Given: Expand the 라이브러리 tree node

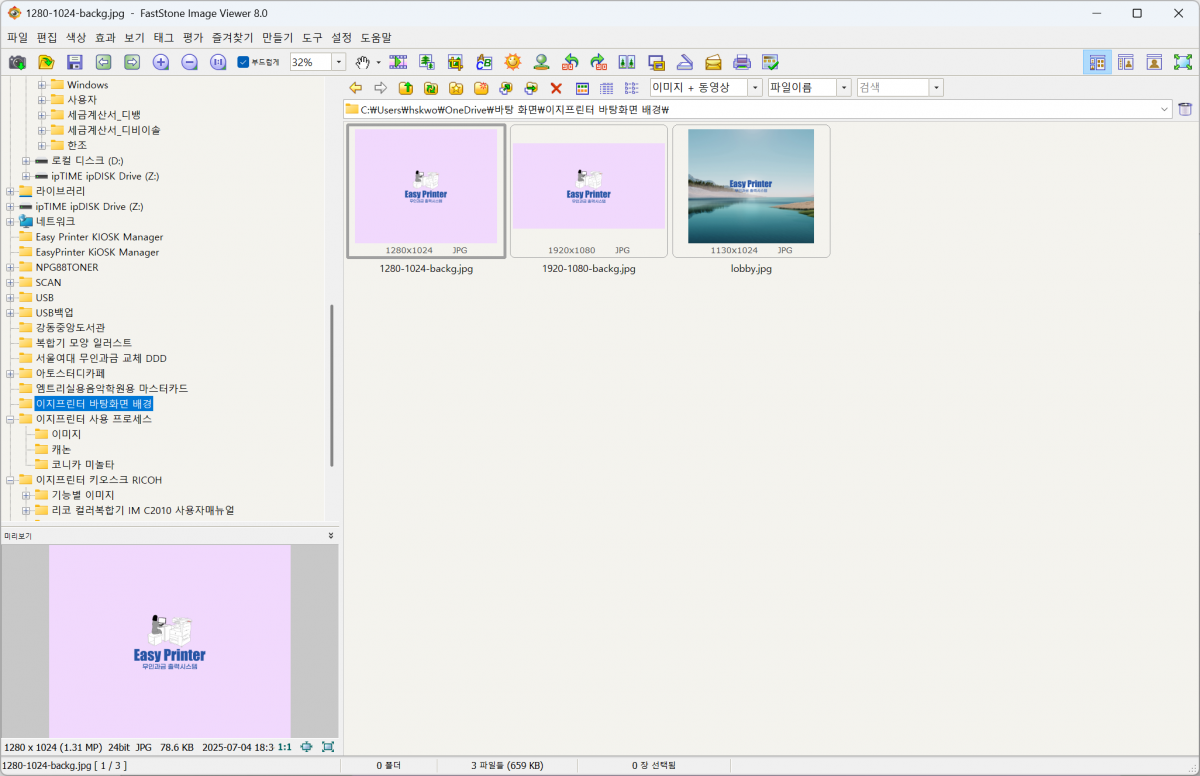Looking at the screenshot, I should (x=11, y=191).
